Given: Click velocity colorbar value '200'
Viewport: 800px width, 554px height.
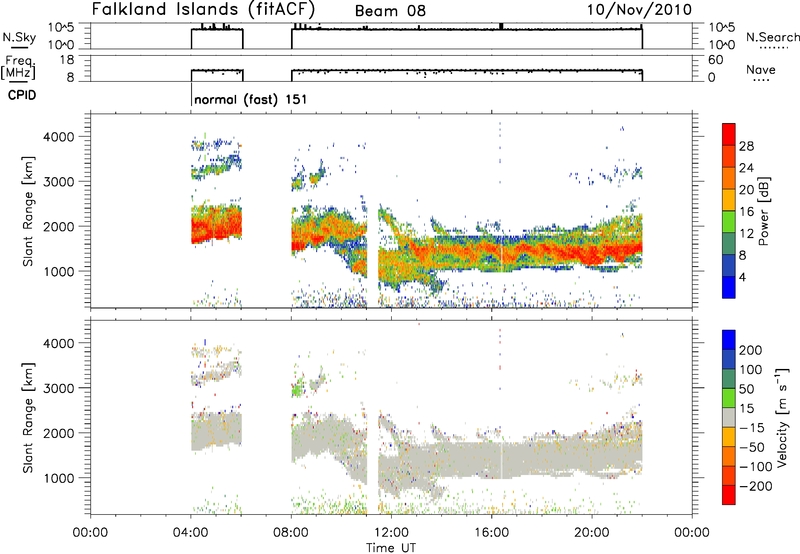Looking at the screenshot, I should (x=751, y=350).
